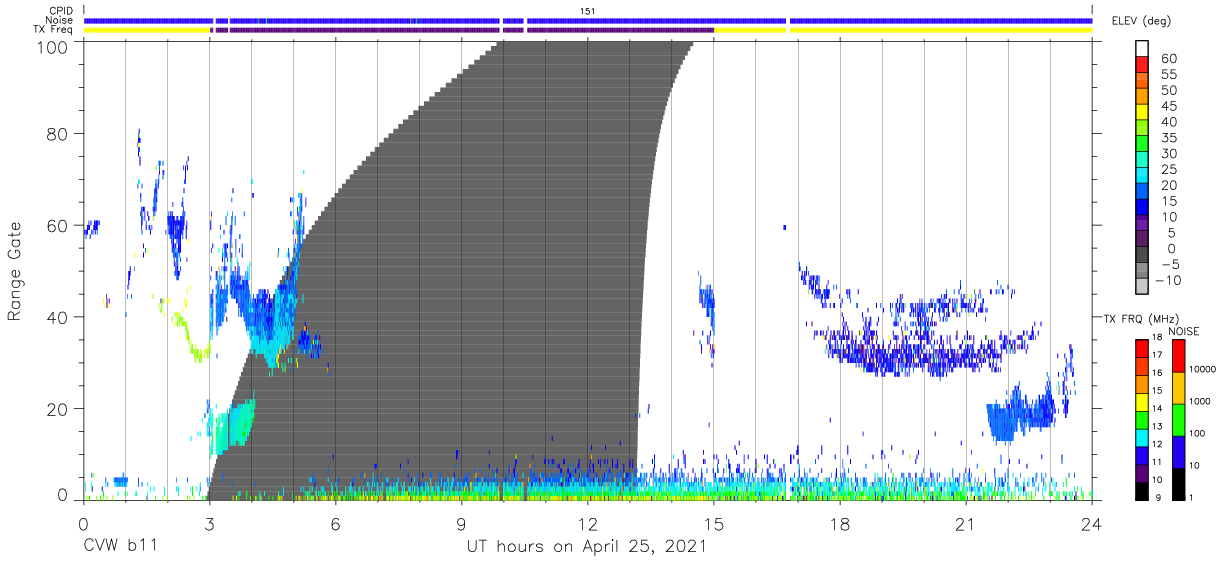Click the white top segment of elevation colorbar
The image size is (1228, 567).
point(1141,48)
